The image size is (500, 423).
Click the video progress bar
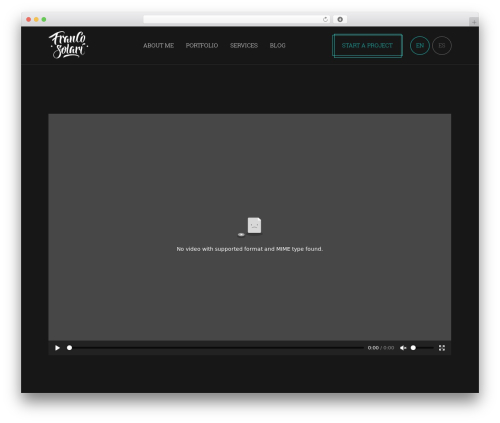(216, 348)
